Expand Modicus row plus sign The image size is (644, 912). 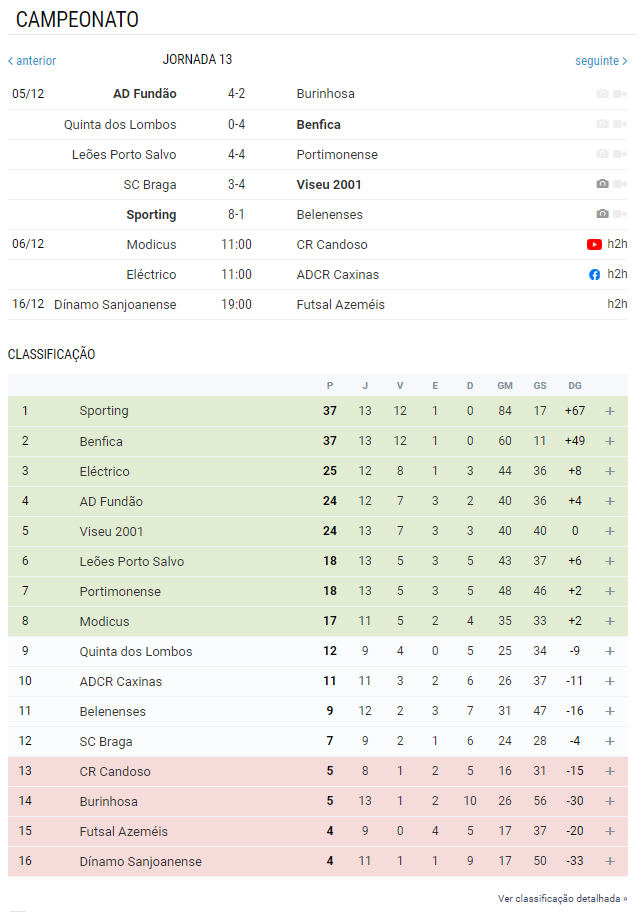[610, 621]
